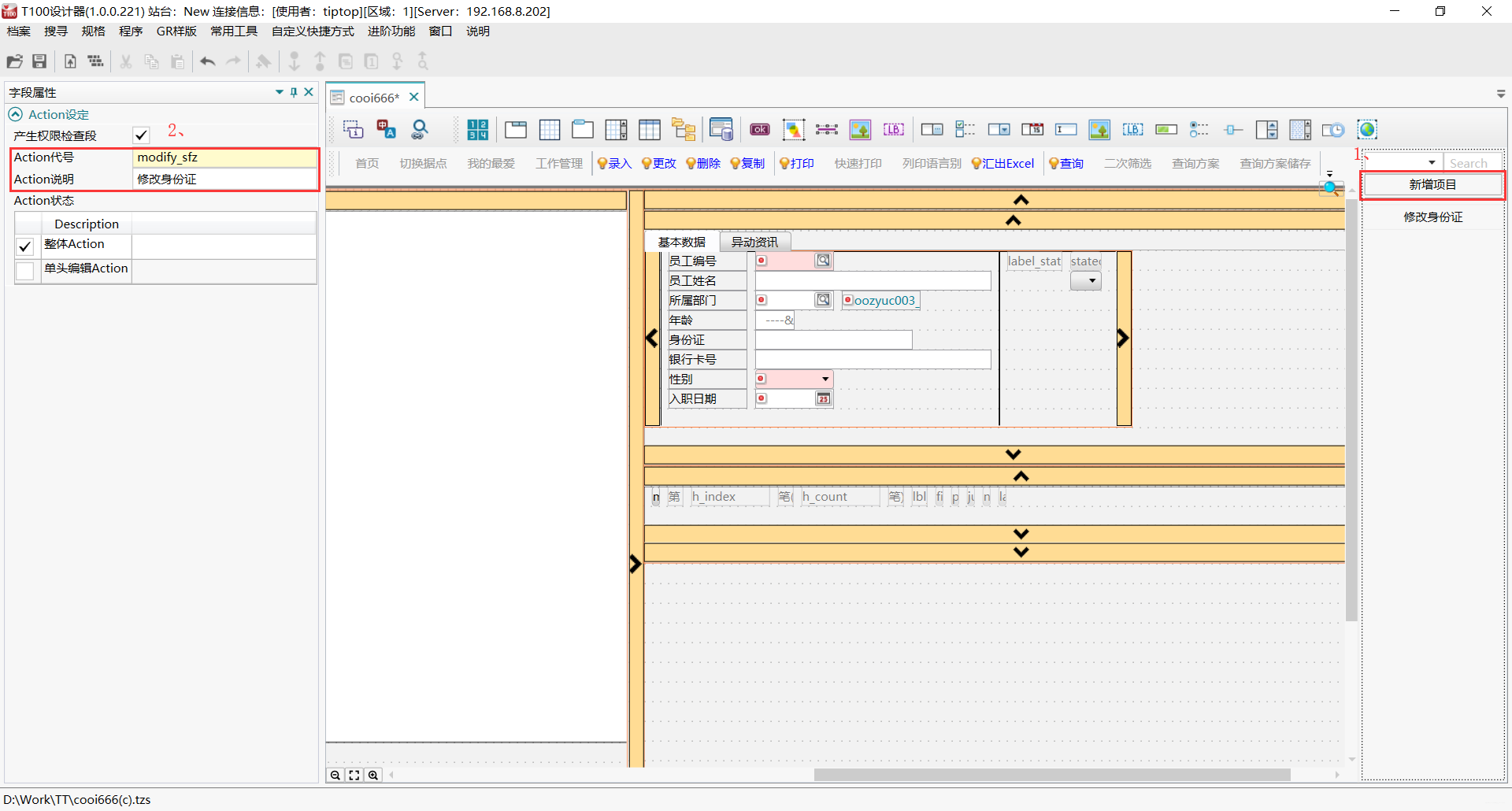Click the 录入 toolbar action
Viewport: 1512px width, 811px height.
point(614,163)
